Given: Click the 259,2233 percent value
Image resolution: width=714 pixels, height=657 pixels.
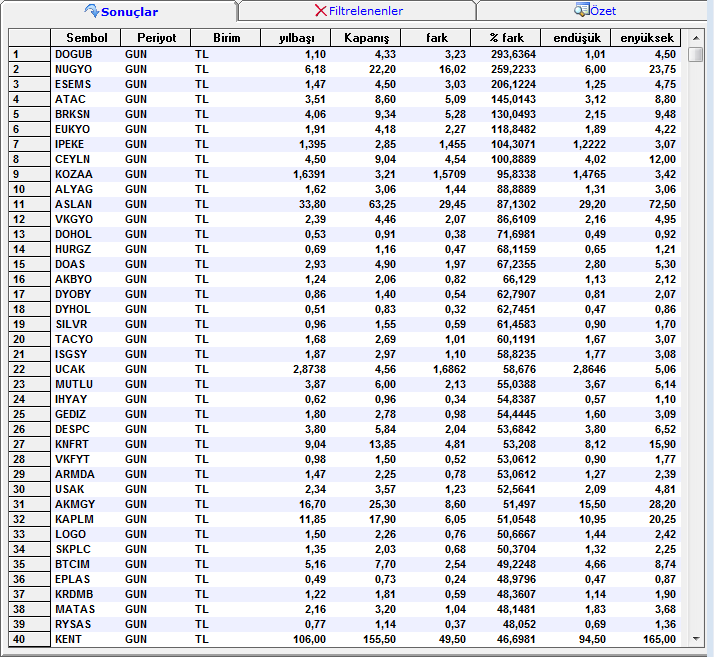Looking at the screenshot, I should pos(513,69).
